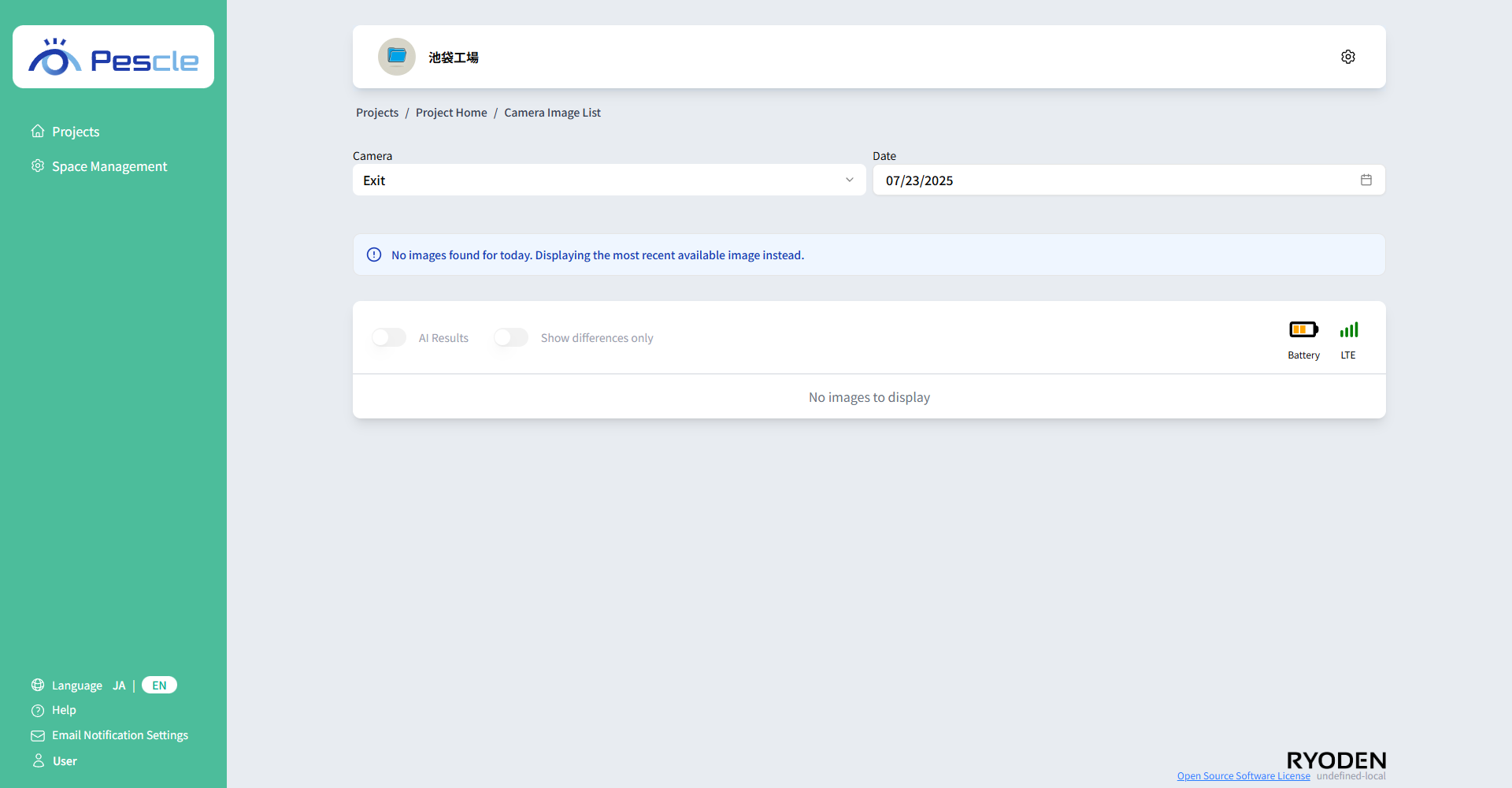The height and width of the screenshot is (788, 1512).
Task: Click the info icon in the notice banner
Action: click(374, 255)
